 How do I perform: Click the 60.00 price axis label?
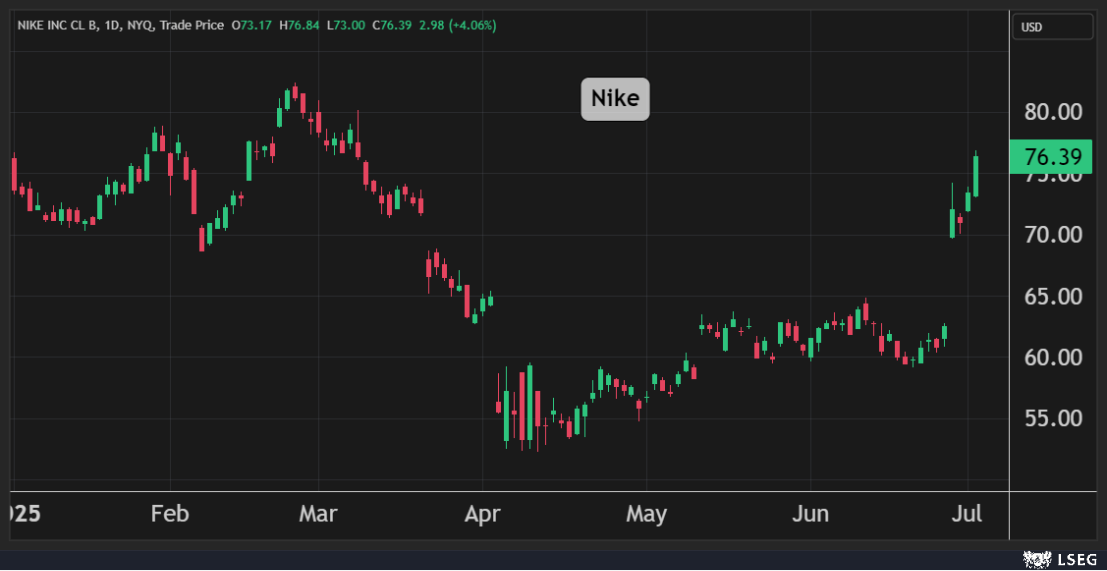coord(1053,357)
